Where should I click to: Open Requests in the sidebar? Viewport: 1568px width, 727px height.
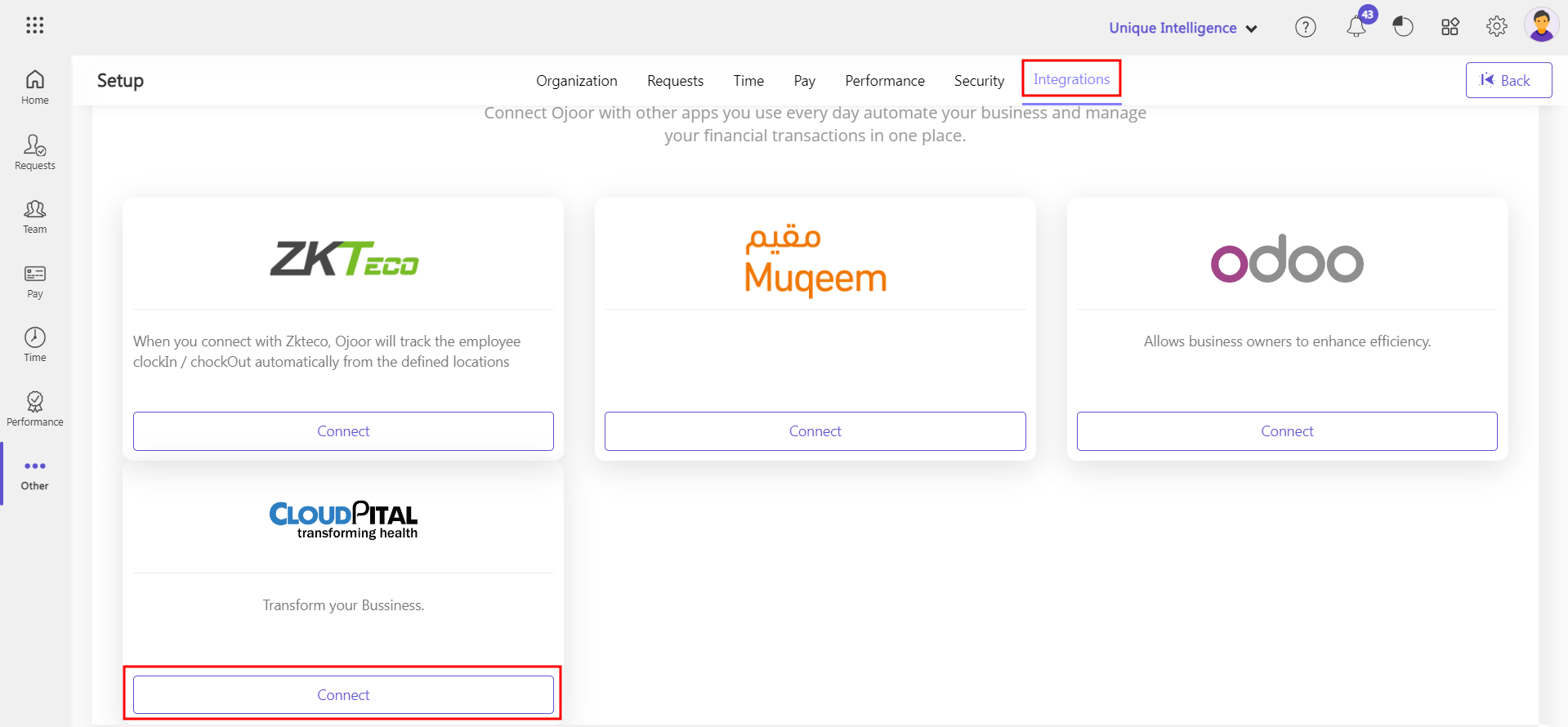coord(35,153)
